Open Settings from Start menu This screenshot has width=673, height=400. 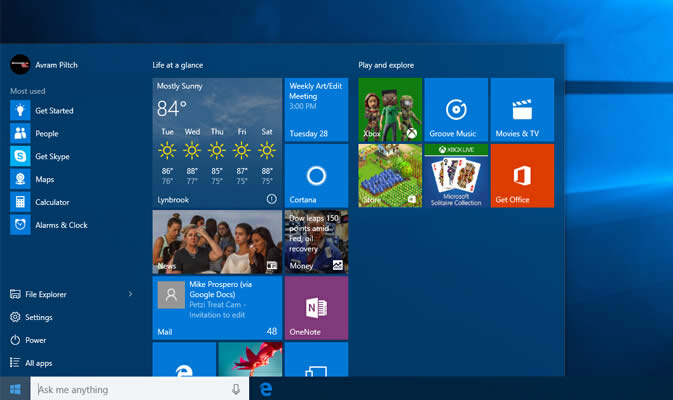38,317
